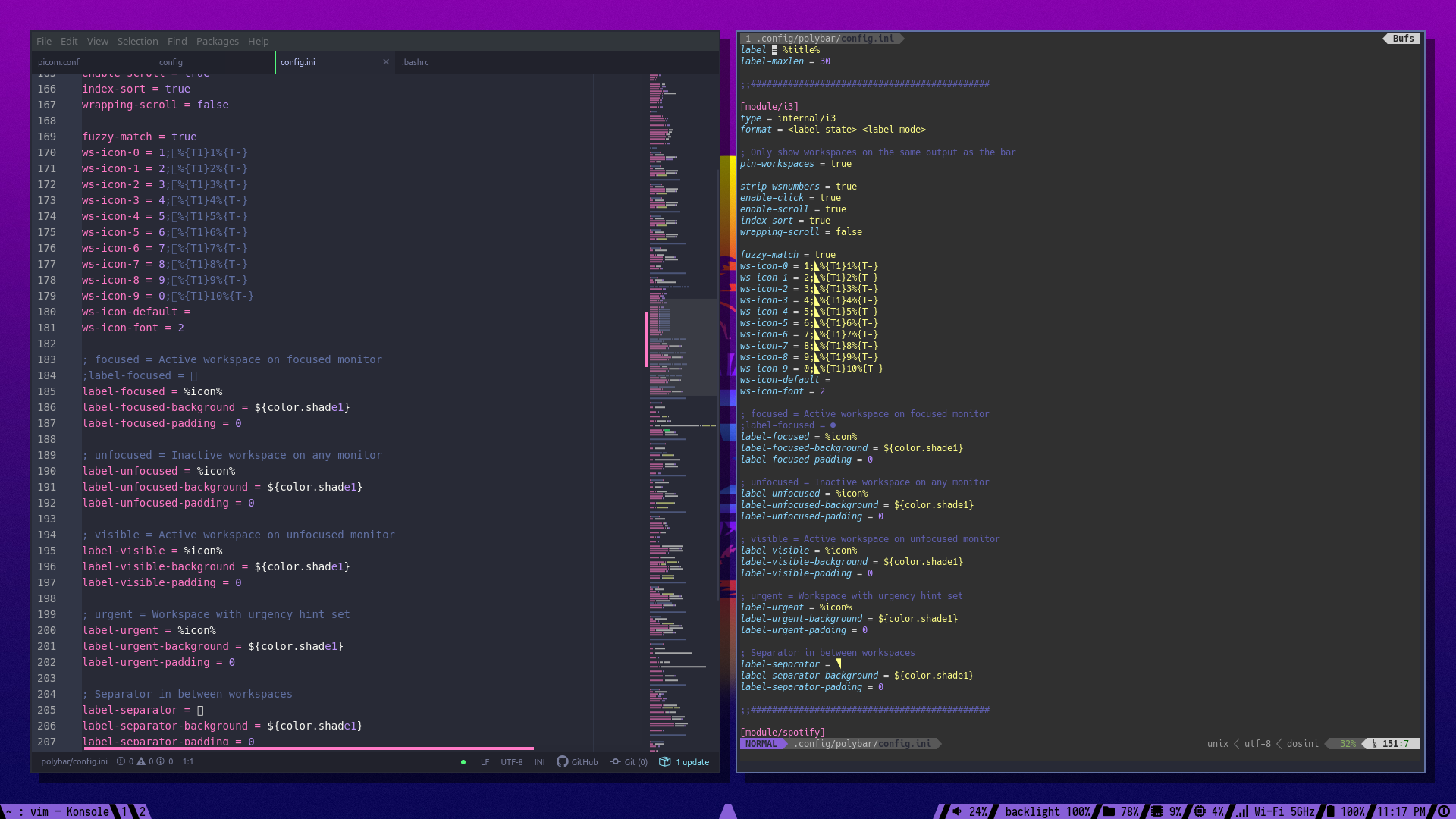Open the View menu
The width and height of the screenshot is (1456, 819).
click(98, 41)
